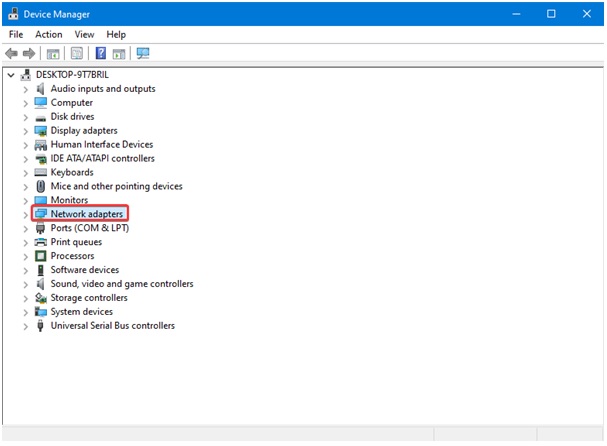This screenshot has height=446, width=607.
Task: Select Mice and other pointing devices
Action: tap(116, 186)
